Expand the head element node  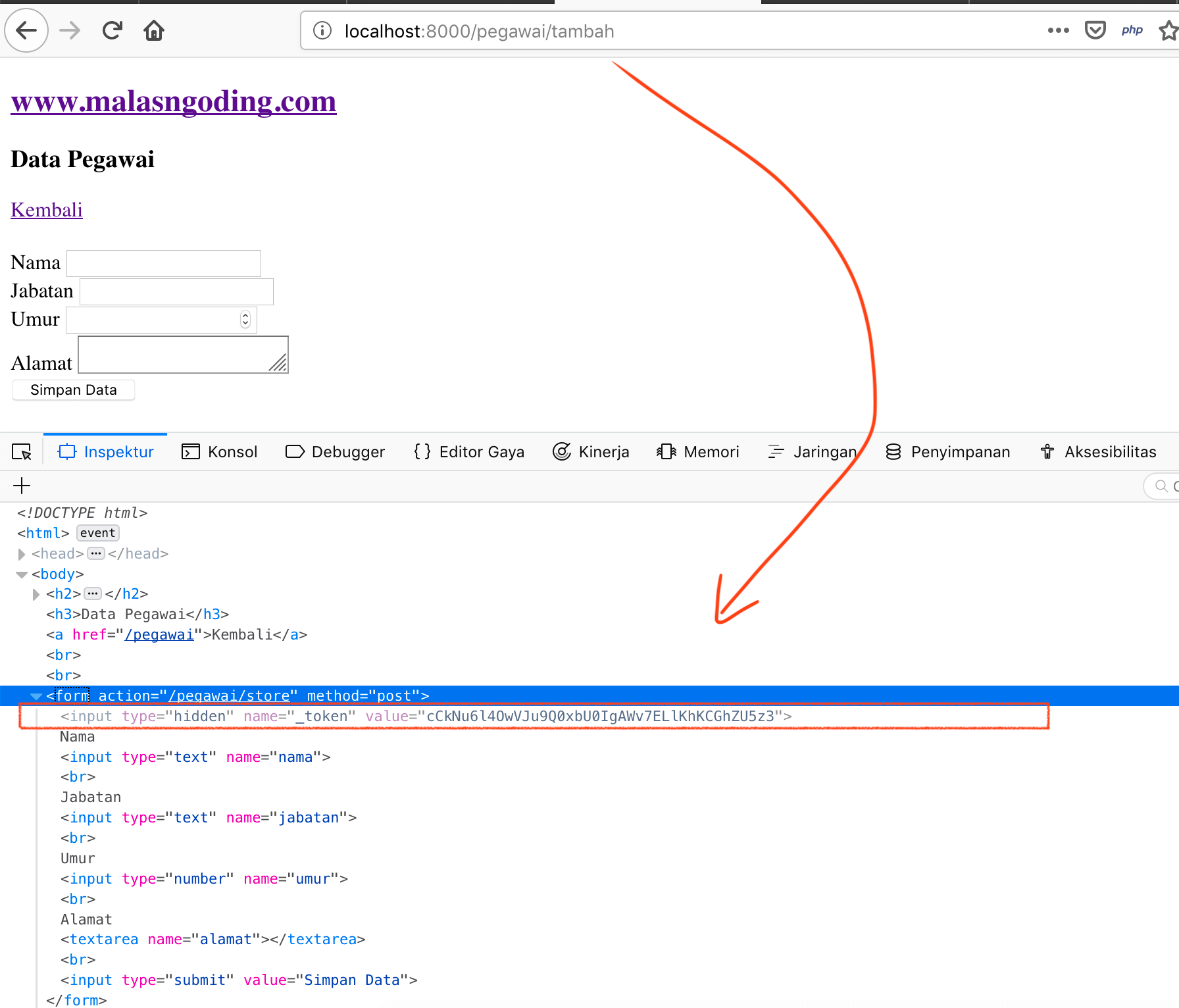point(22,553)
